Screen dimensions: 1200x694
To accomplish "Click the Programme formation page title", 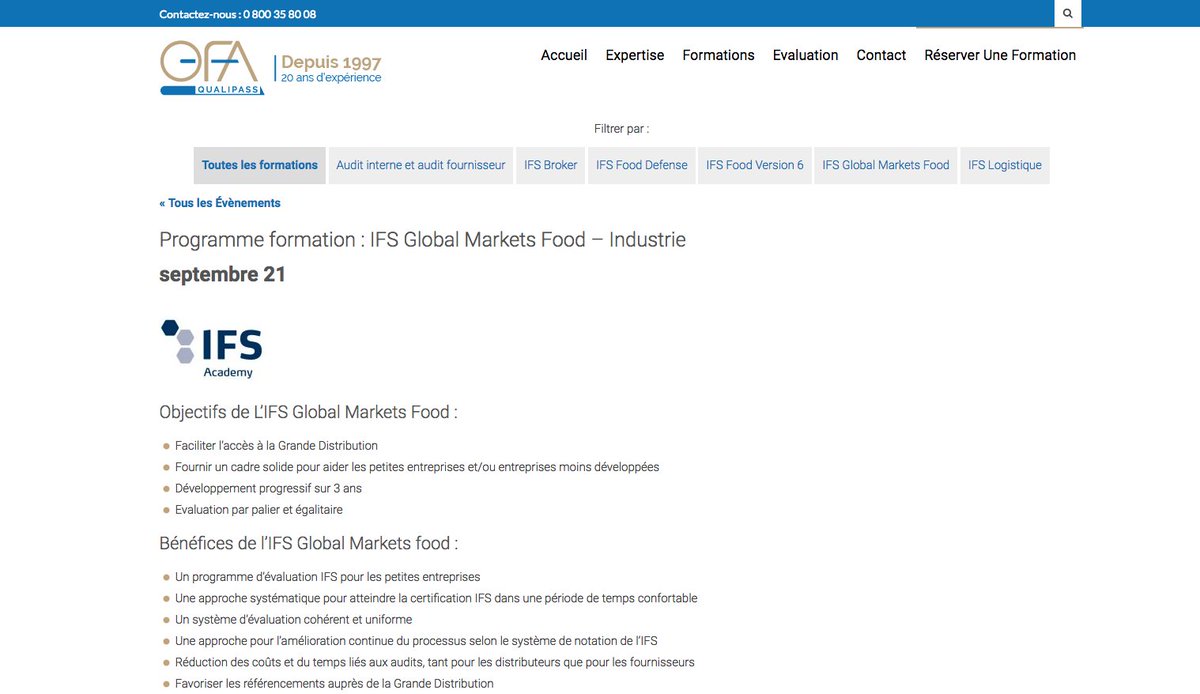I will click(x=422, y=240).
